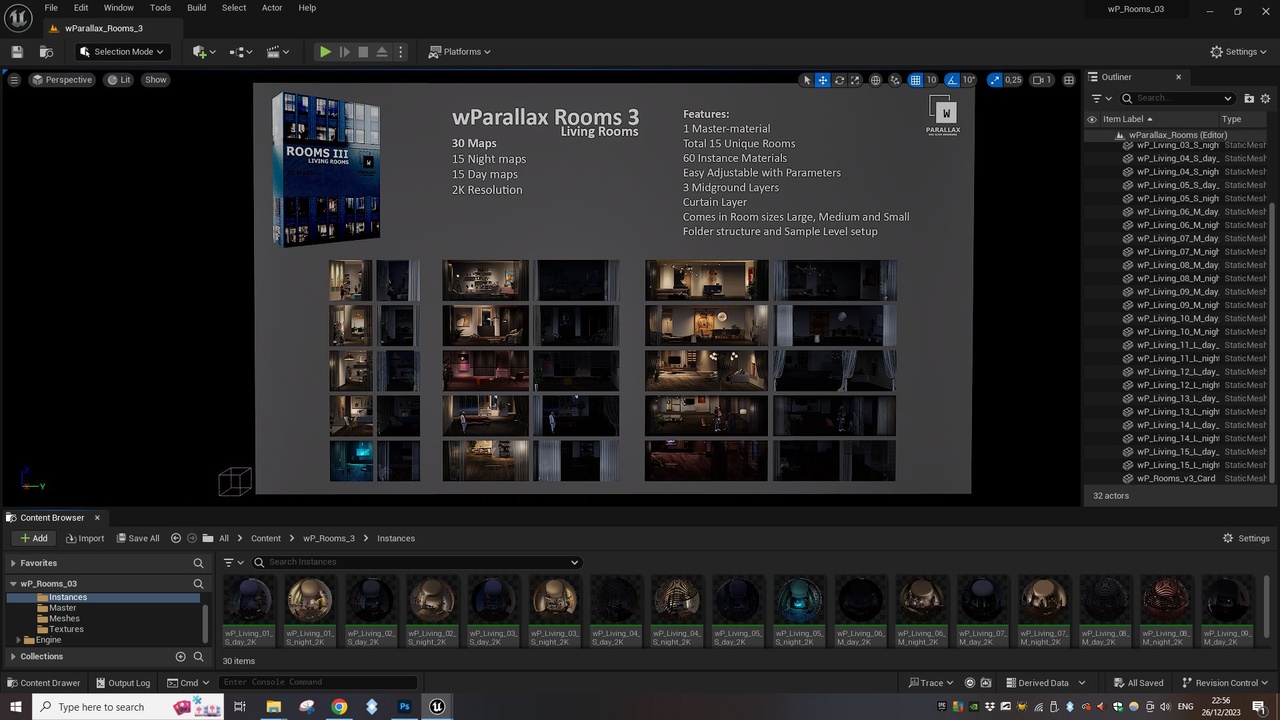This screenshot has width=1280, height=720.
Task: Open the Cinematics clapperboard menu
Action: tap(279, 52)
